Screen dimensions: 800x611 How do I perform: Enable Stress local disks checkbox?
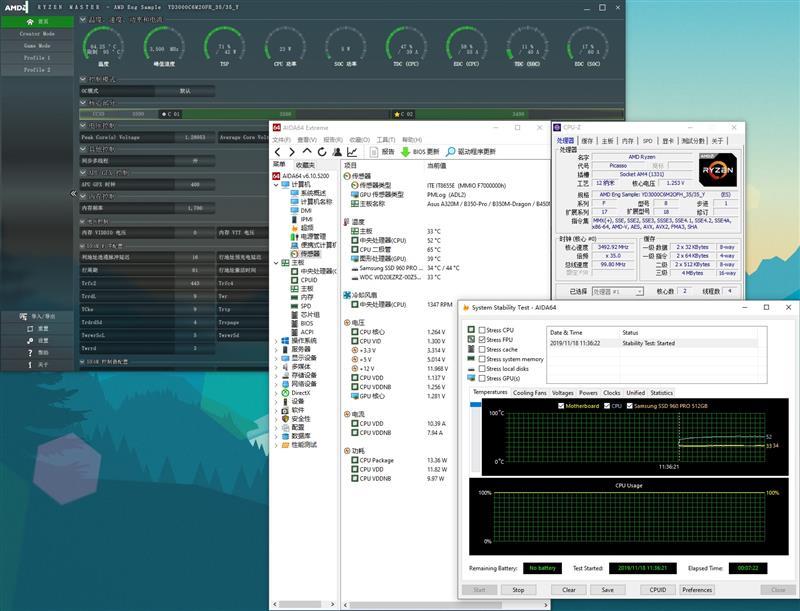point(482,369)
